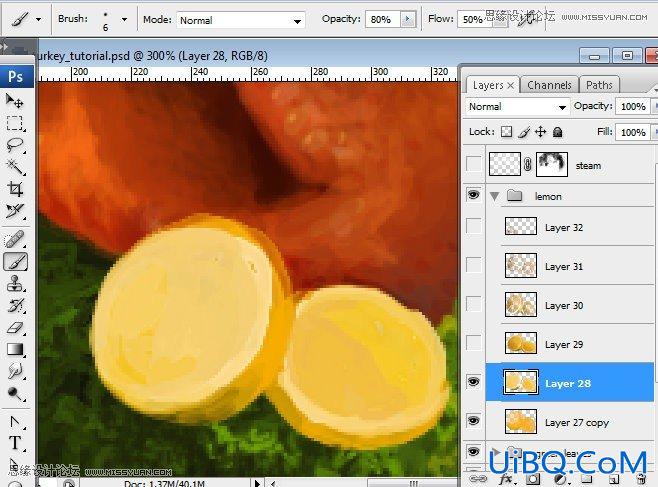Select the Healing Brush tool

point(15,240)
